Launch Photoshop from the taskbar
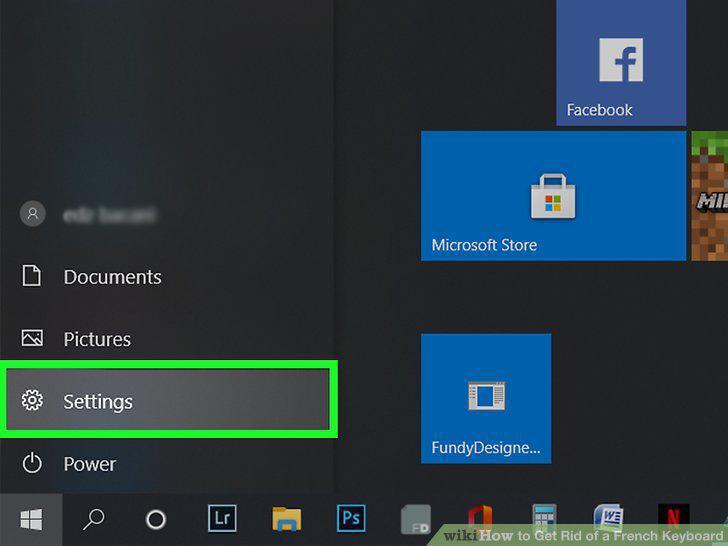The image size is (728, 546). click(x=351, y=518)
